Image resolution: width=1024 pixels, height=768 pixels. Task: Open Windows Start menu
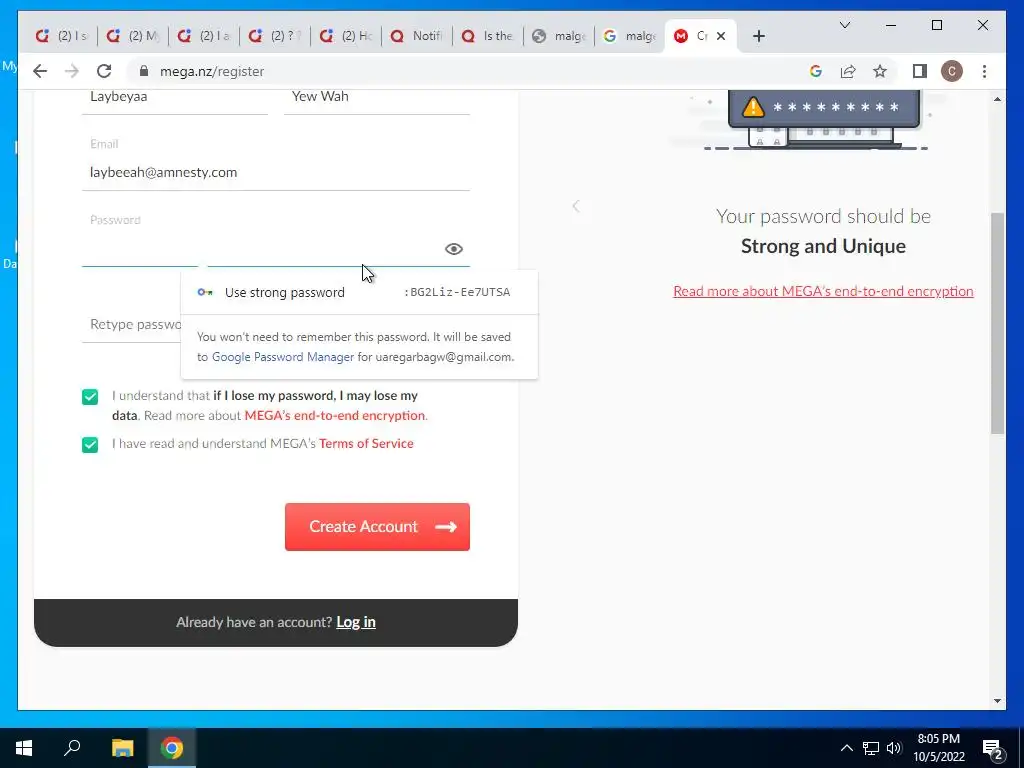24,748
